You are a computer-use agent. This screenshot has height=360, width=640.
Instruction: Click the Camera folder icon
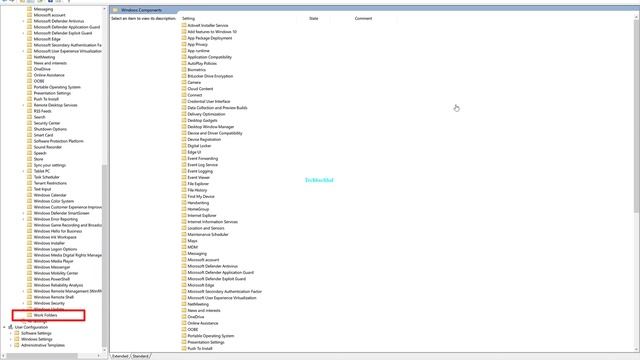pyautogui.click(x=184, y=82)
